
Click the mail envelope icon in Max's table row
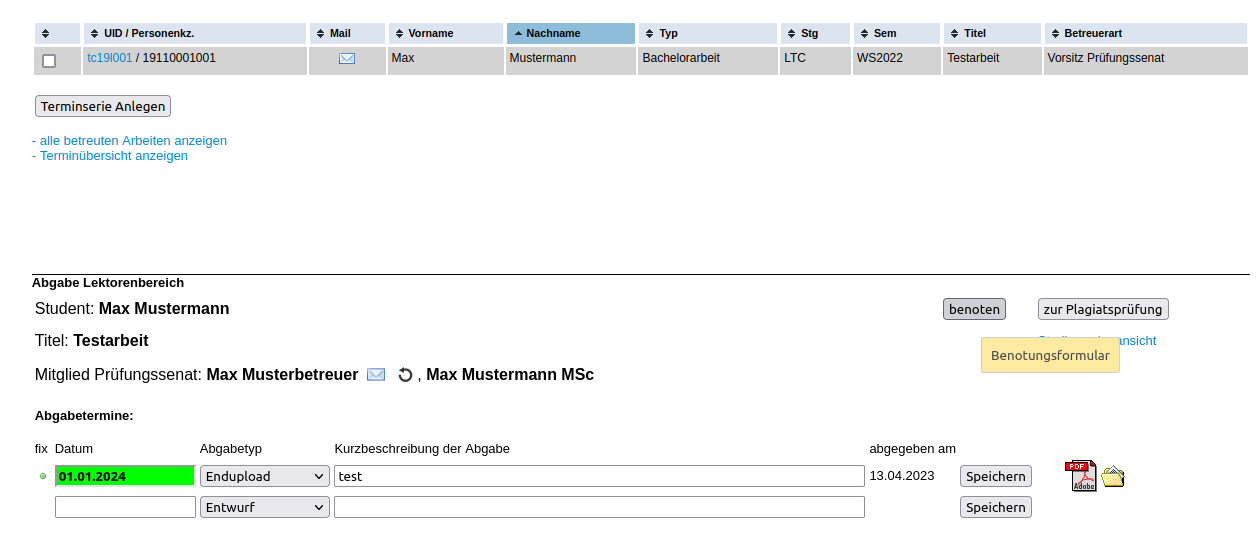tap(346, 59)
